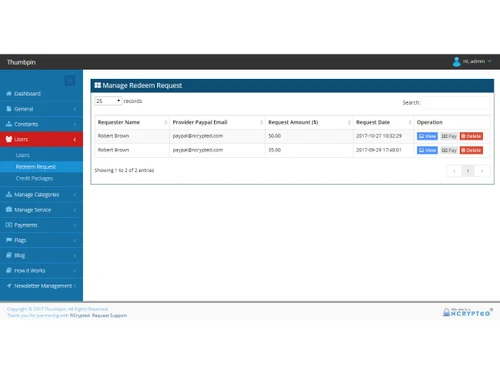Select page 1 in pagination

pos(468,171)
